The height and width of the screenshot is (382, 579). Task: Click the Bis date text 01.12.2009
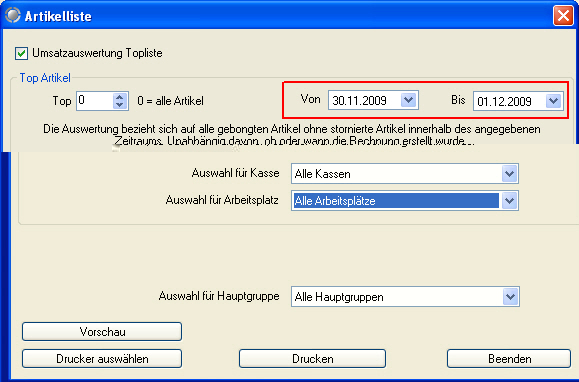(x=504, y=101)
